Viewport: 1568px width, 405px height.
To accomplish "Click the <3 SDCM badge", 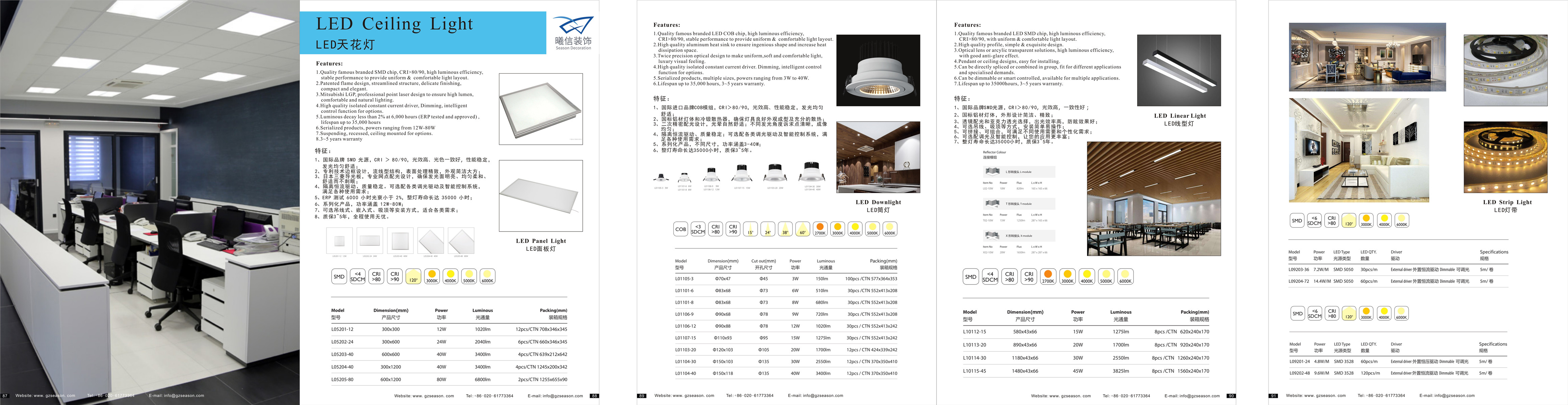I will (x=698, y=229).
